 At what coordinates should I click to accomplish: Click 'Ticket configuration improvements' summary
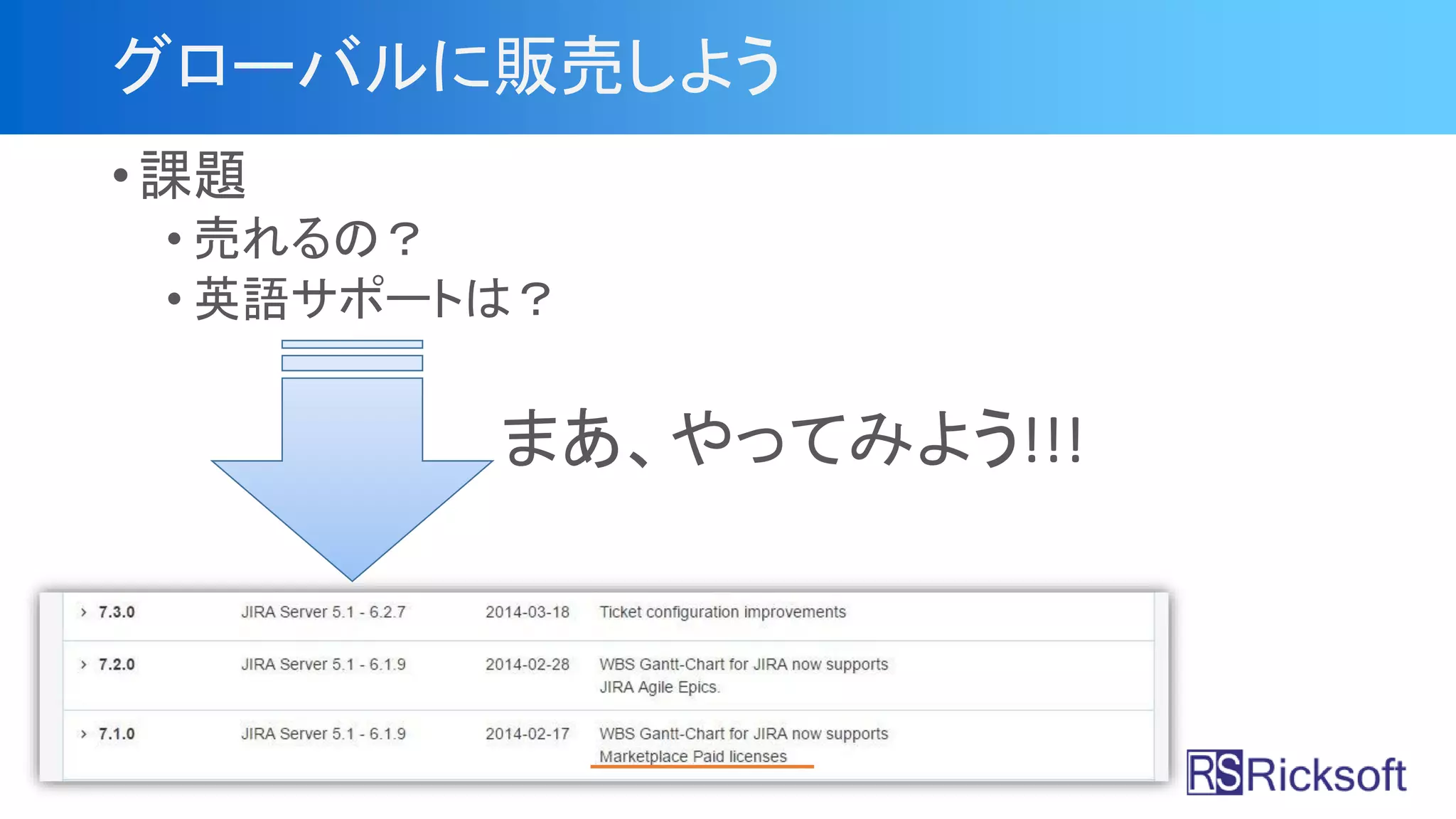point(722,612)
